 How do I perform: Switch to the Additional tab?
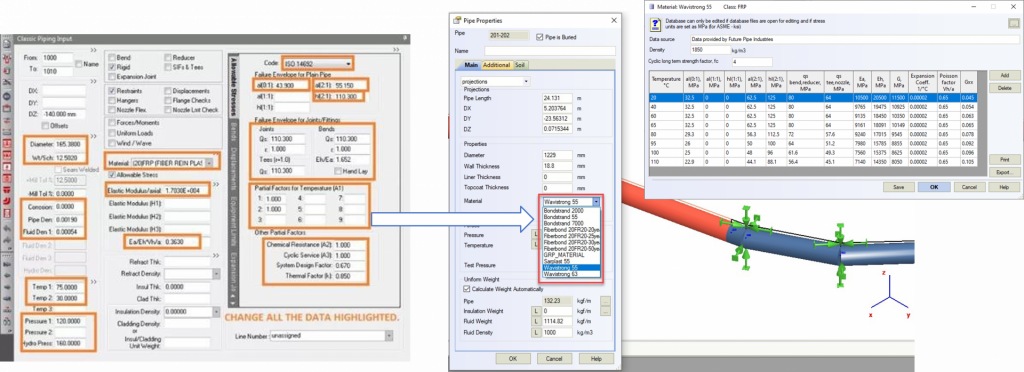click(x=496, y=65)
